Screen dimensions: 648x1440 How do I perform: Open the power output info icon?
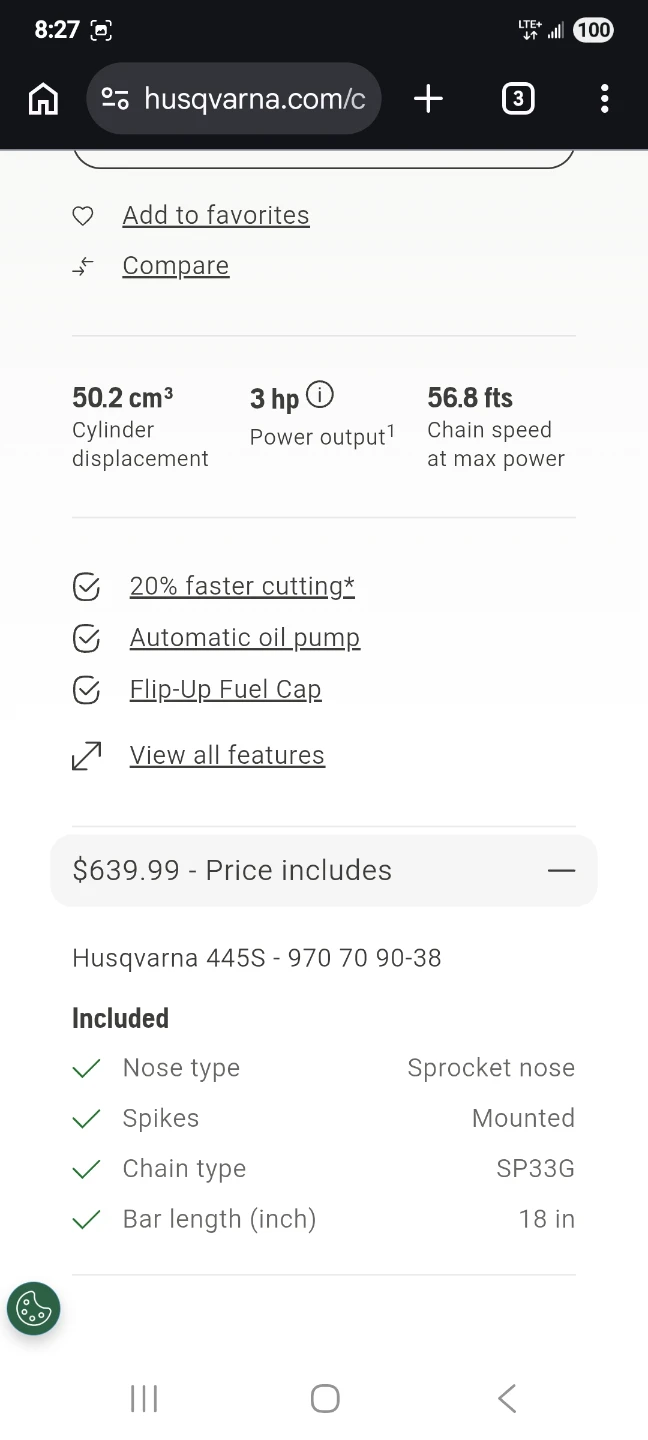click(319, 395)
